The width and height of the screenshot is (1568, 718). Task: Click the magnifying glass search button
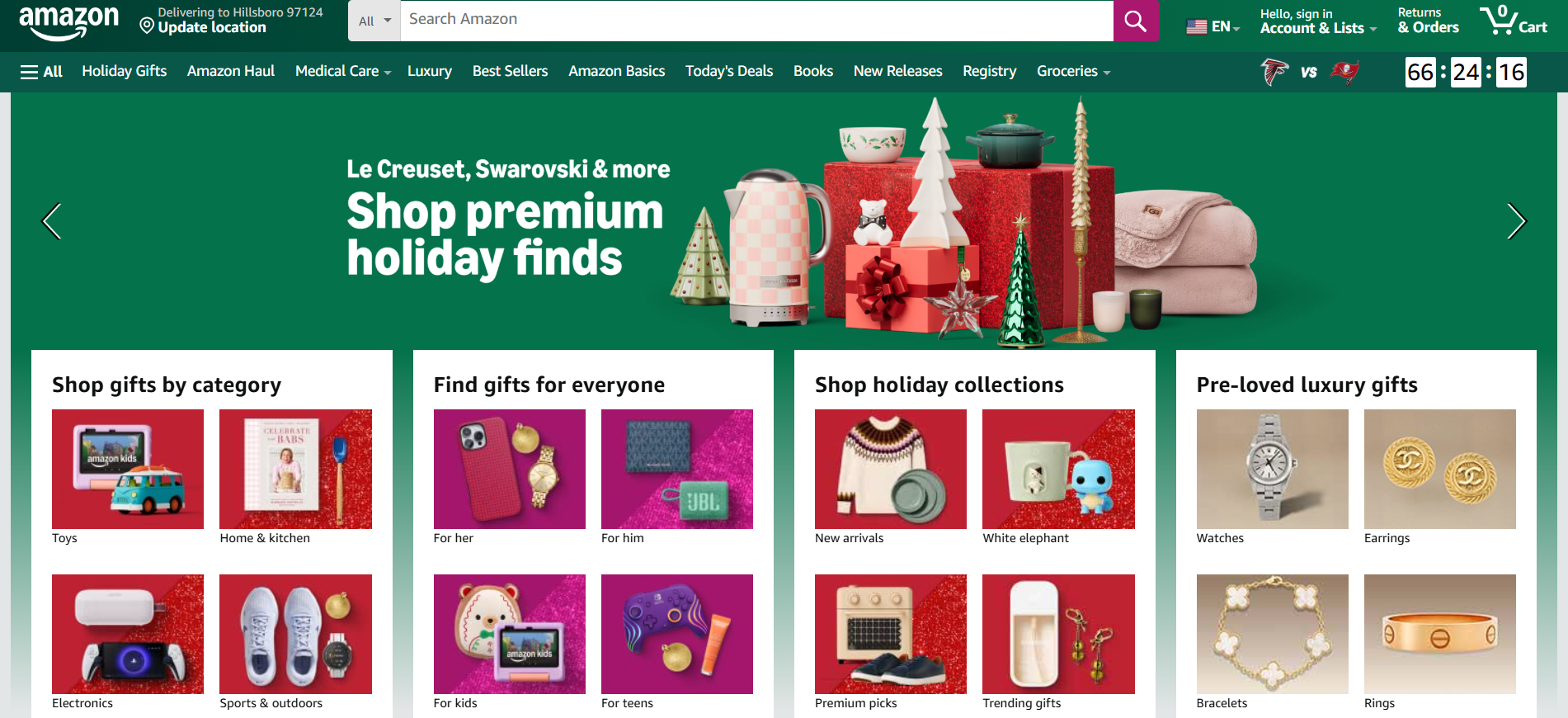tap(1136, 21)
